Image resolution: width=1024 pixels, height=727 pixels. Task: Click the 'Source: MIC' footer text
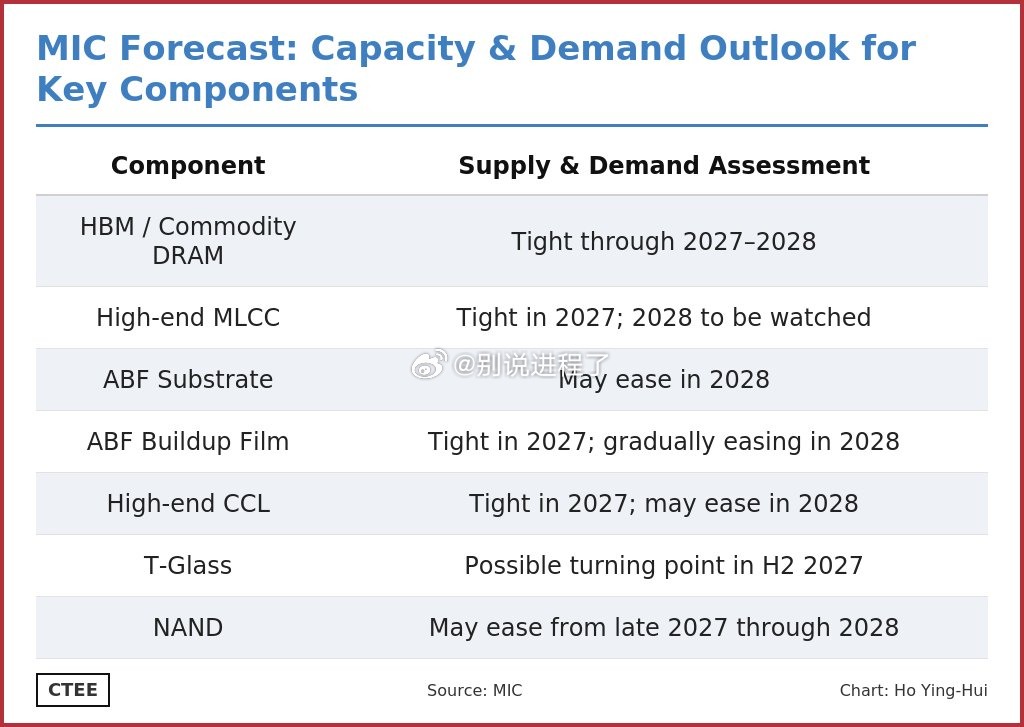[x=475, y=690]
